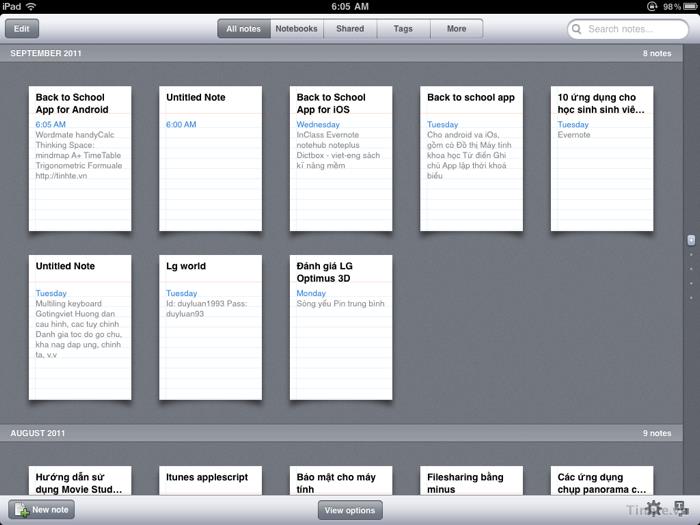700x525 pixels.
Task: Open the Untitled Note from 6:00 AM
Action: 210,158
